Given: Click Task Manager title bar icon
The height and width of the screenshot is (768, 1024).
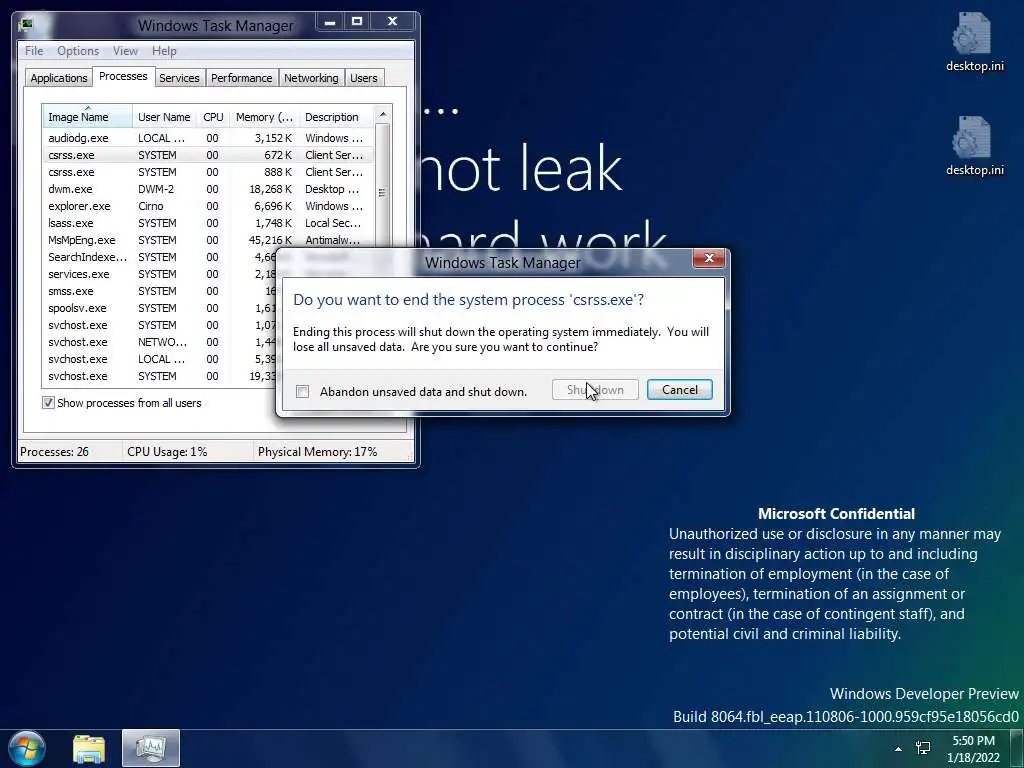Looking at the screenshot, I should tap(26, 25).
